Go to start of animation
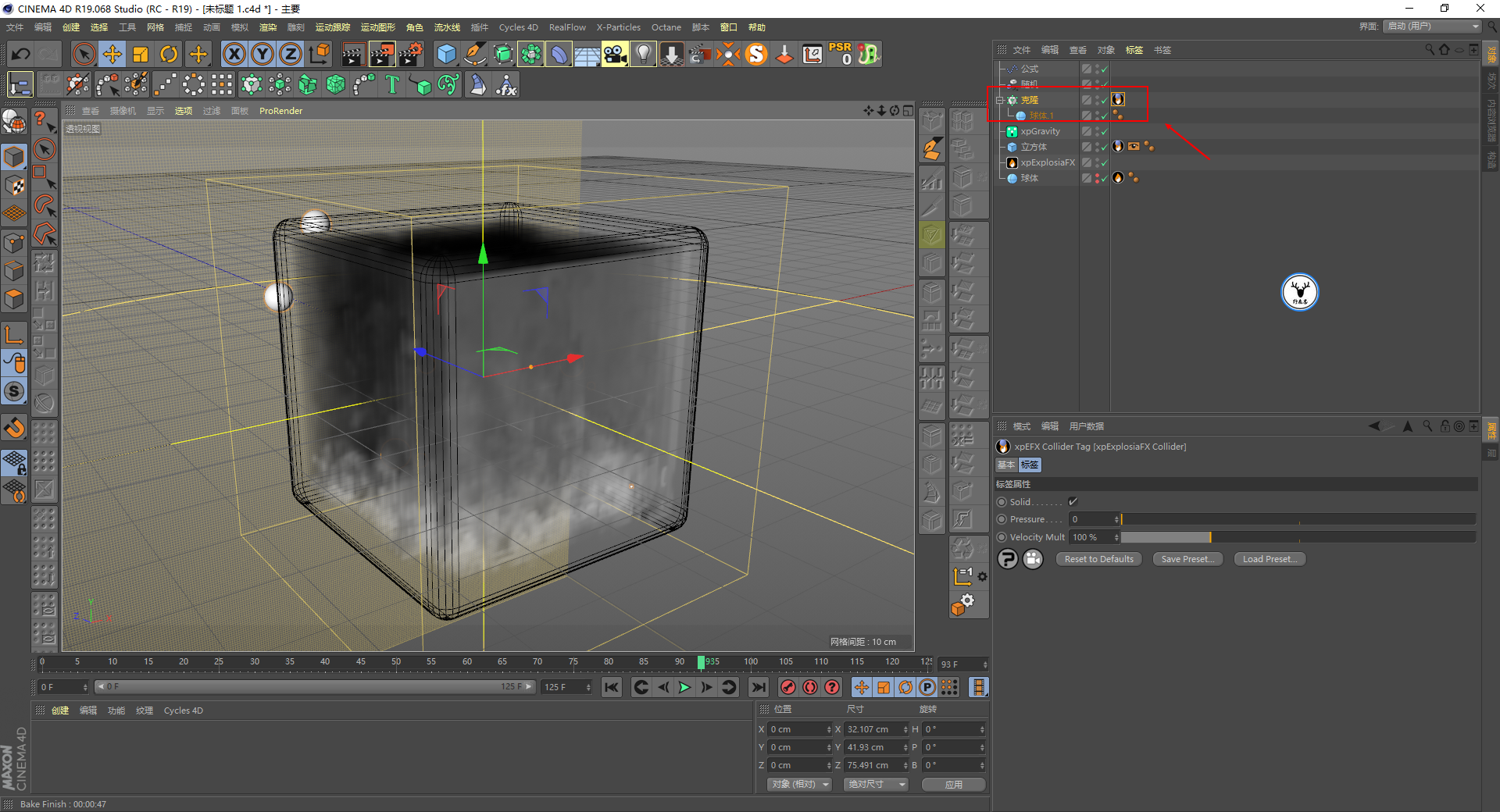 [x=612, y=687]
